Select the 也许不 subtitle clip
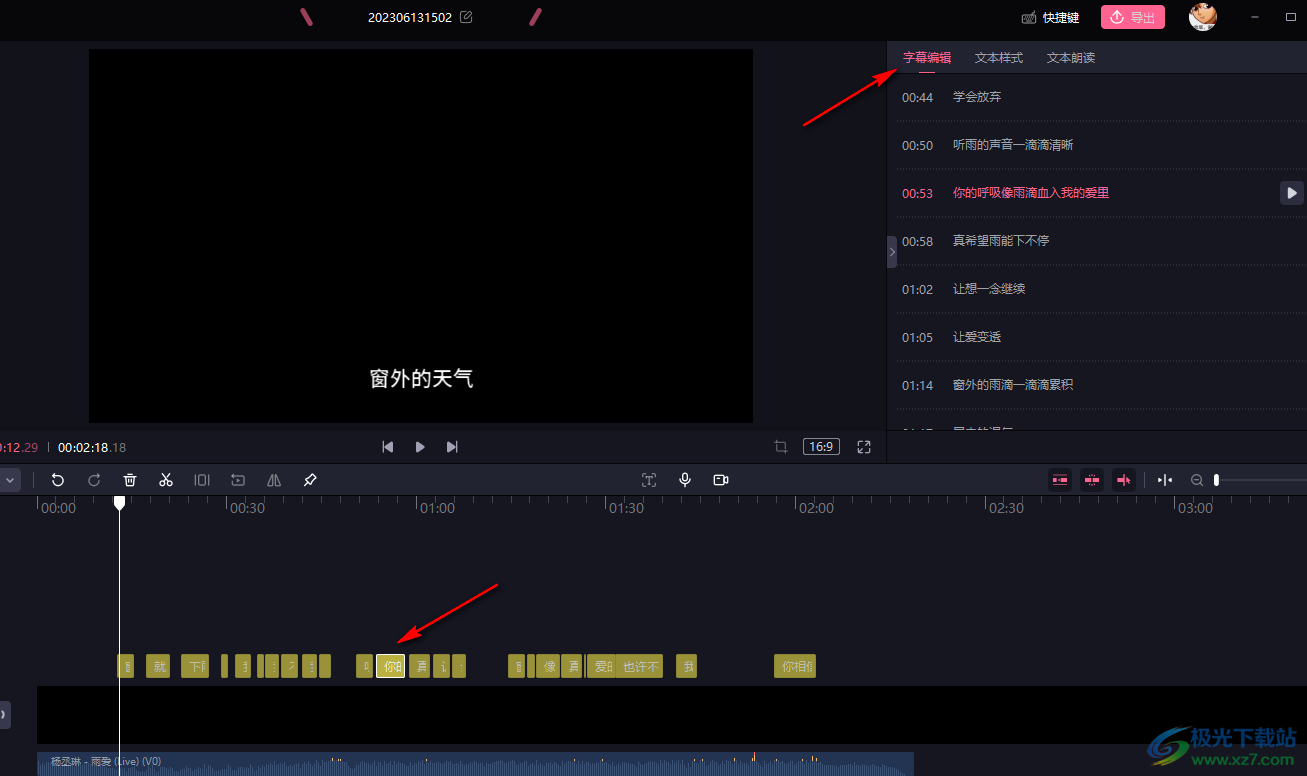 (x=640, y=666)
